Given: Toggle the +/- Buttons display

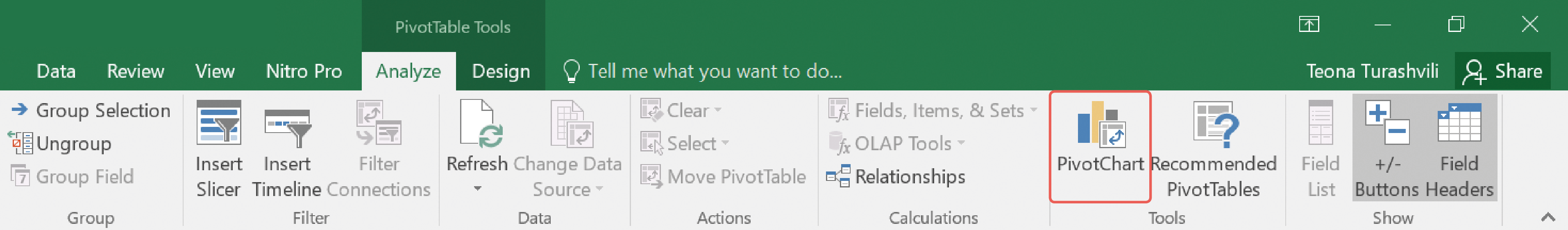Looking at the screenshot, I should [1386, 150].
